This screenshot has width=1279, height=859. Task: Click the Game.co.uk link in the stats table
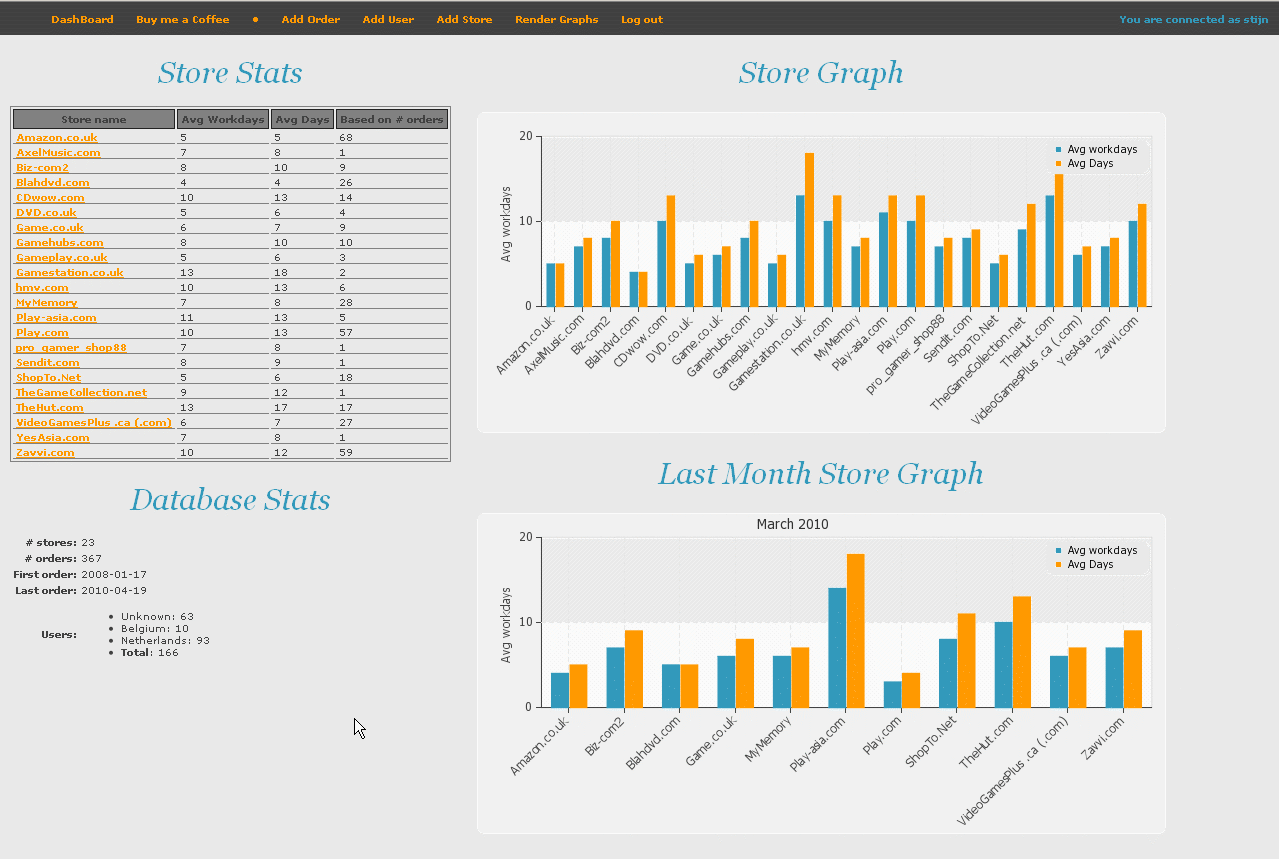point(49,227)
